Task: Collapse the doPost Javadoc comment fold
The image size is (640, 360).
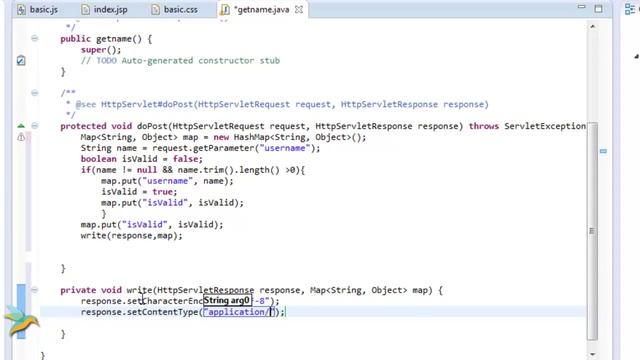Action: pos(35,93)
